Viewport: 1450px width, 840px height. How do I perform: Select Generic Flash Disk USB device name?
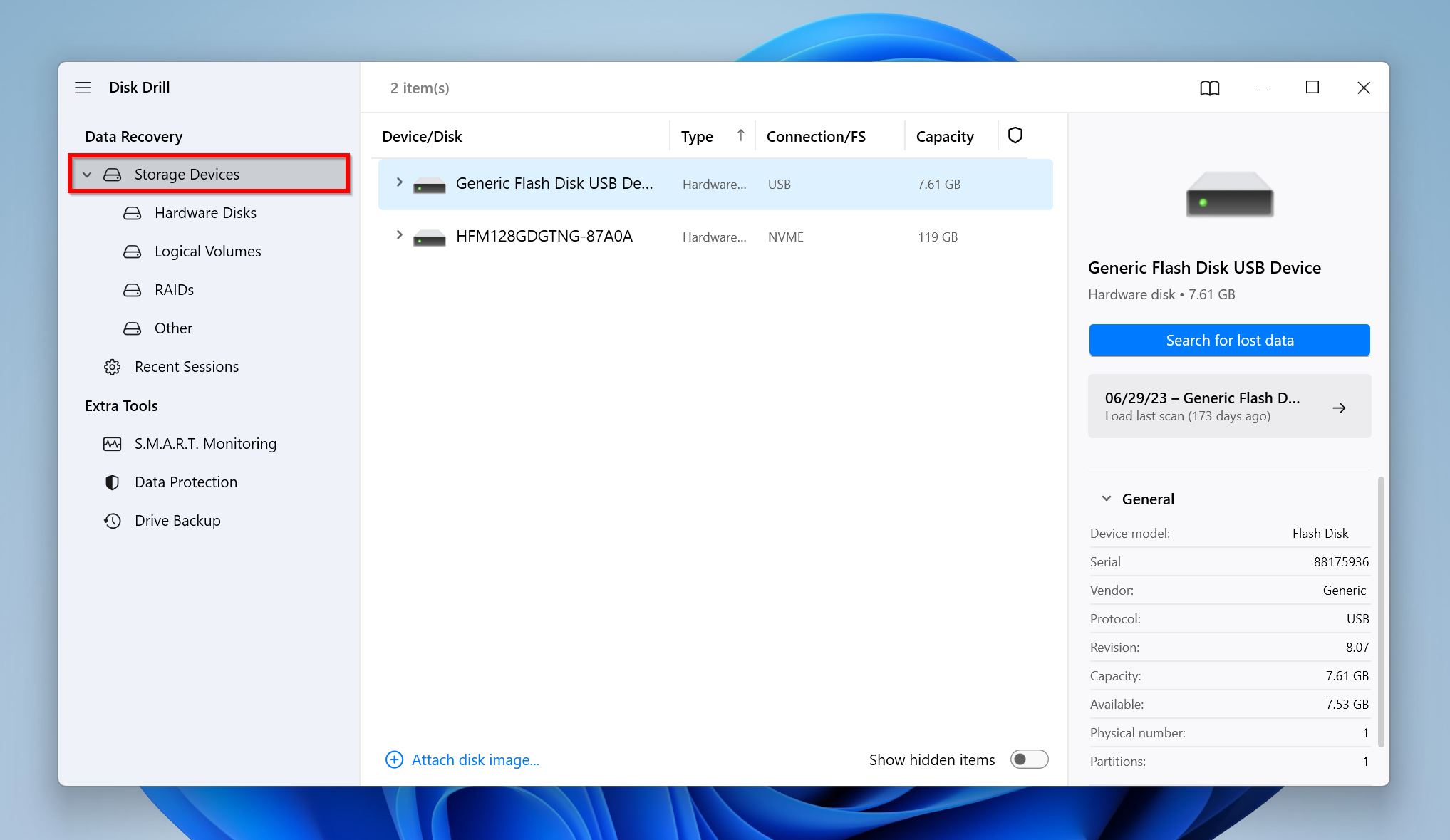[x=554, y=183]
